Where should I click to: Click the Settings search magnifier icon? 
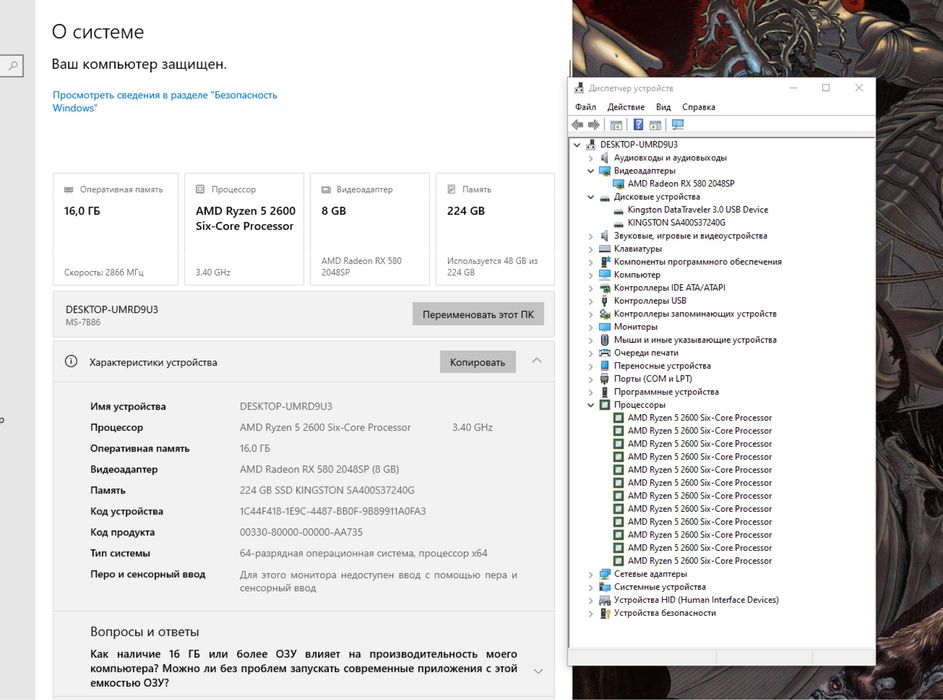[x=13, y=66]
